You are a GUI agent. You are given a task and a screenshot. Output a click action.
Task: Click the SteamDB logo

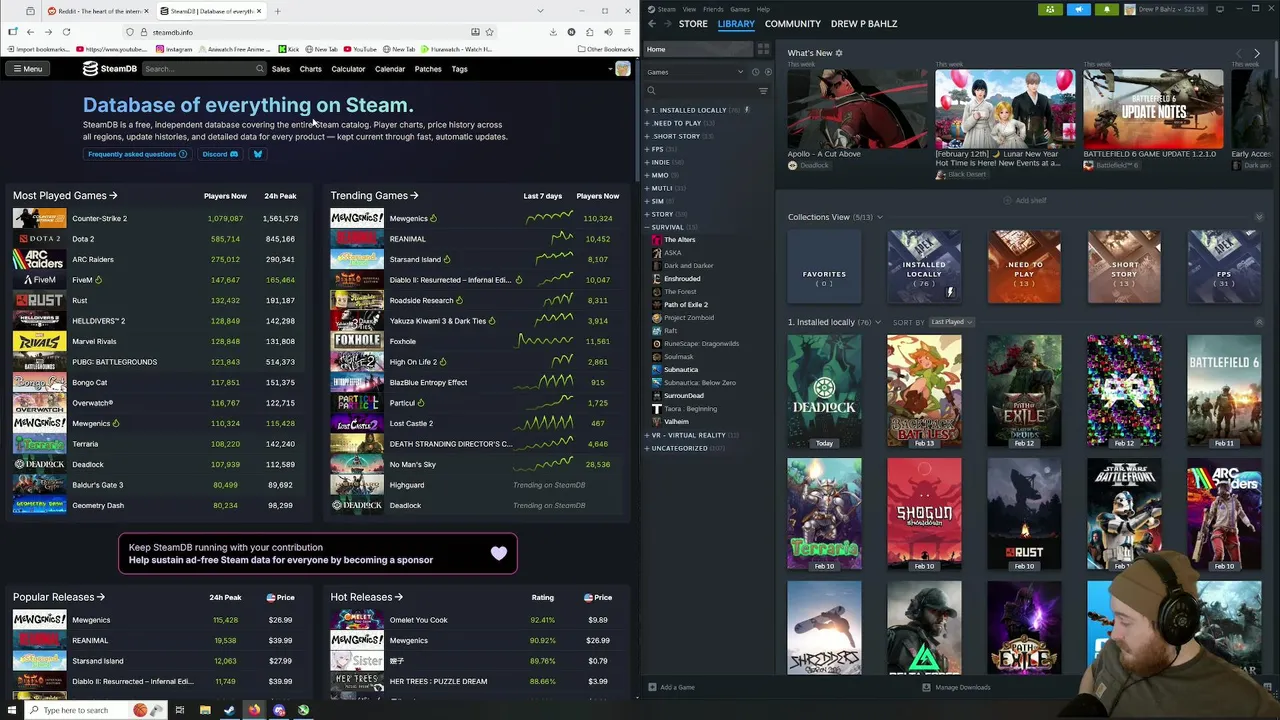pos(109,69)
